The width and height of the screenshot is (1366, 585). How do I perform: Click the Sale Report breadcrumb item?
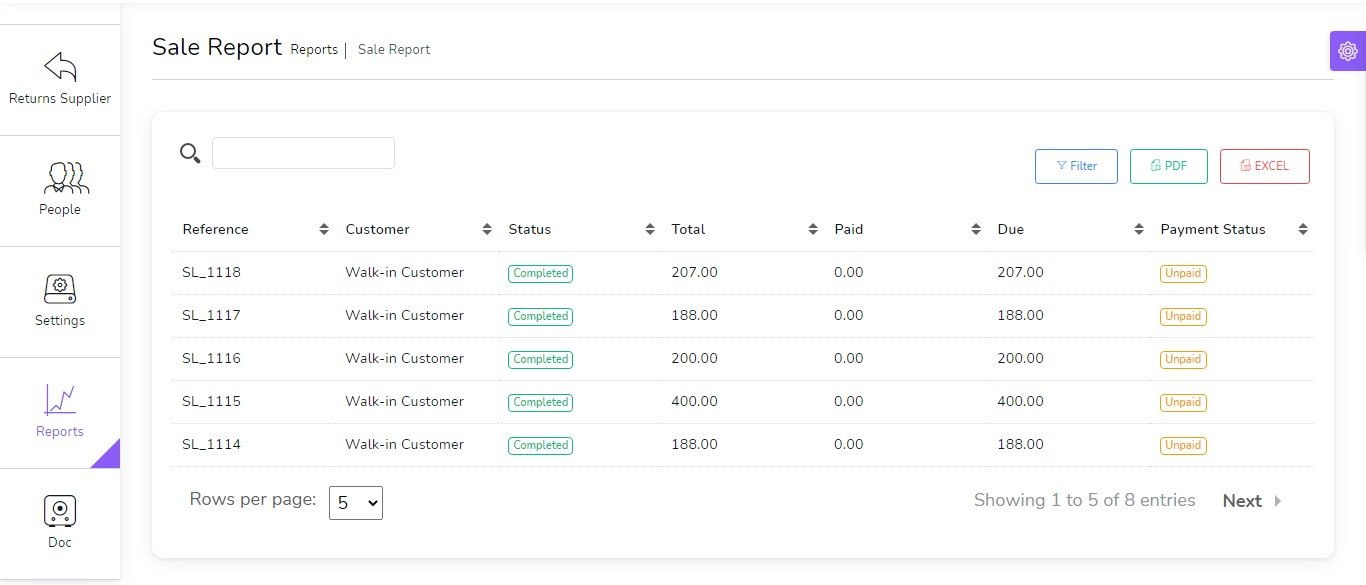pyautogui.click(x=394, y=49)
